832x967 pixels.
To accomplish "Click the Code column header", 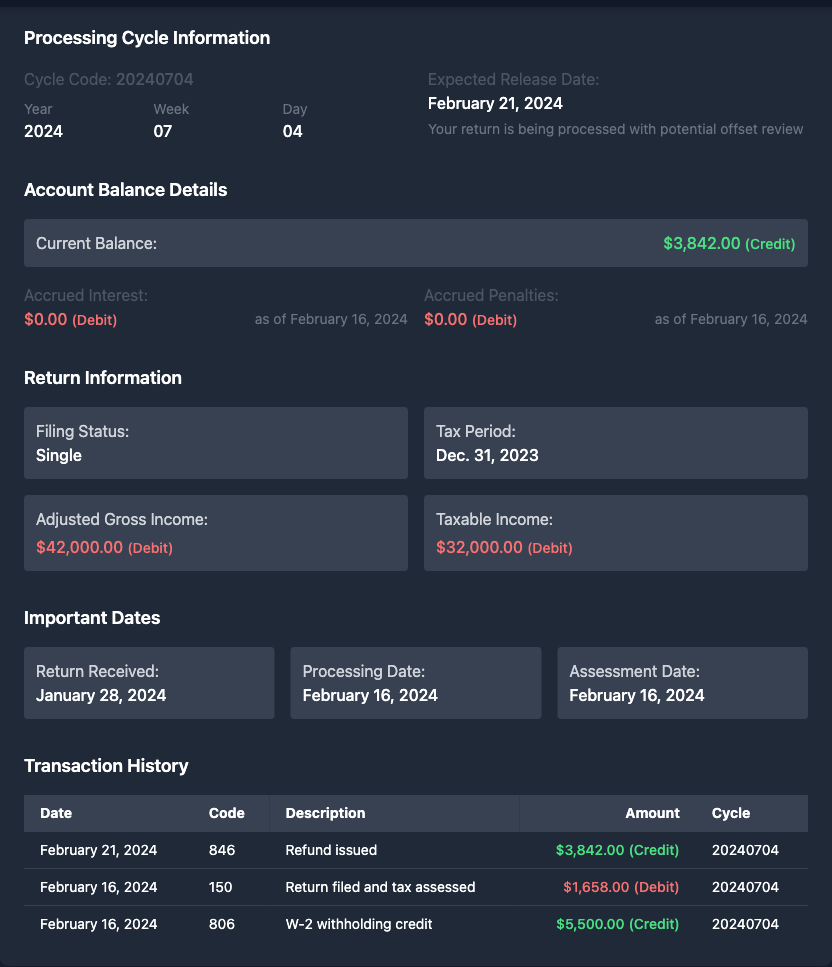I will click(x=226, y=813).
